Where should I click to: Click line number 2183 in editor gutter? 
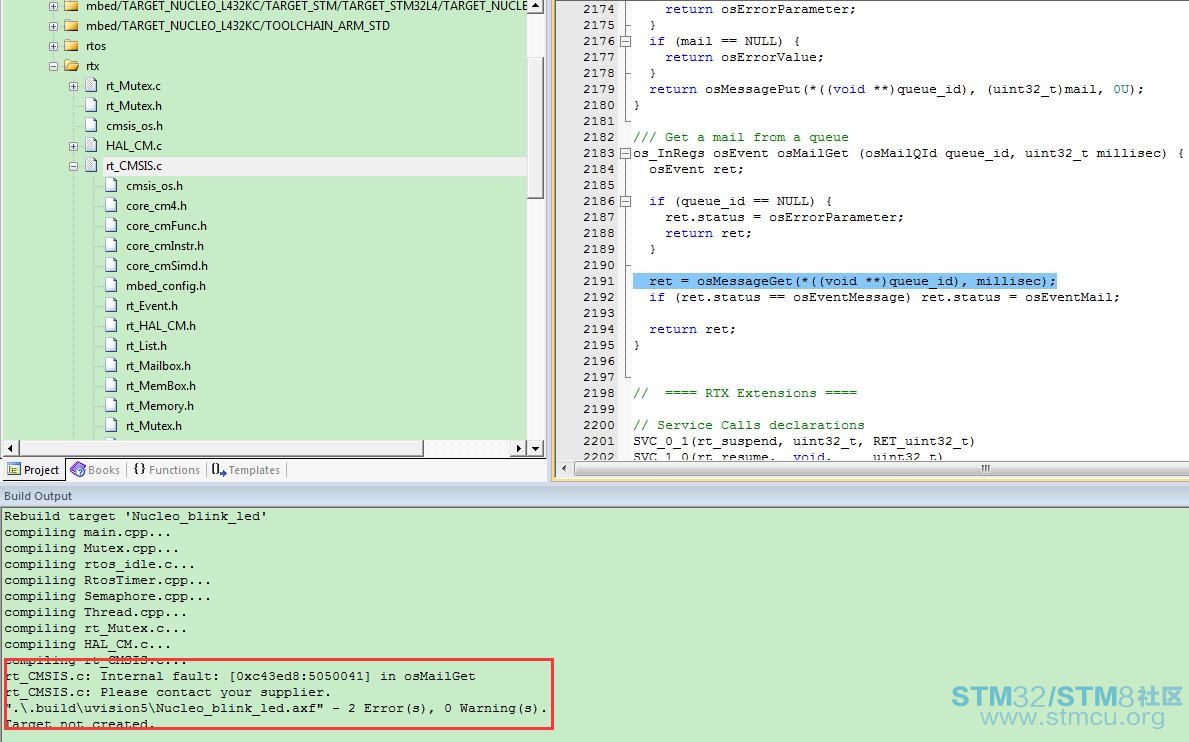click(599, 153)
